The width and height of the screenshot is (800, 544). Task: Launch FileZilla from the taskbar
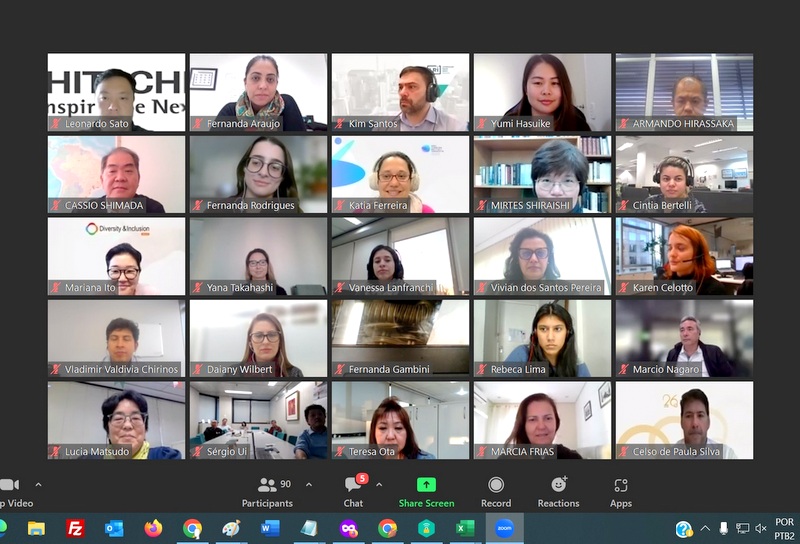click(x=75, y=528)
